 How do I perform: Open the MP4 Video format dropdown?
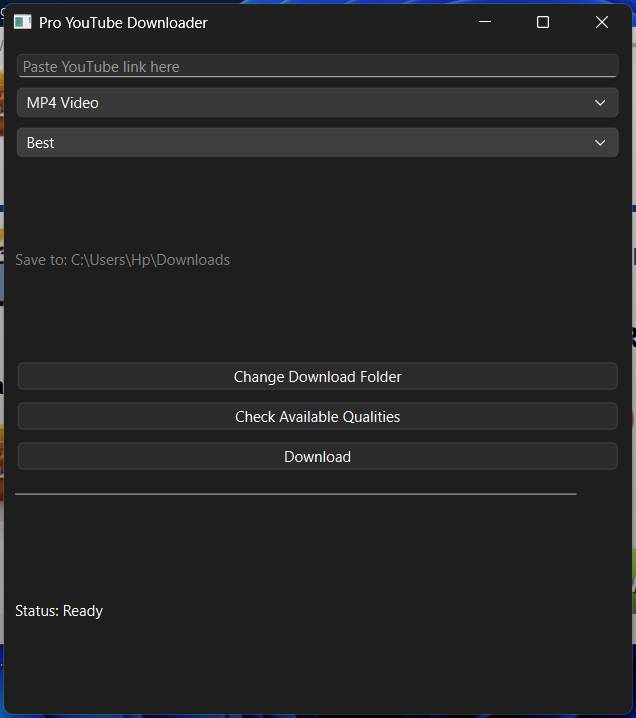(x=318, y=103)
